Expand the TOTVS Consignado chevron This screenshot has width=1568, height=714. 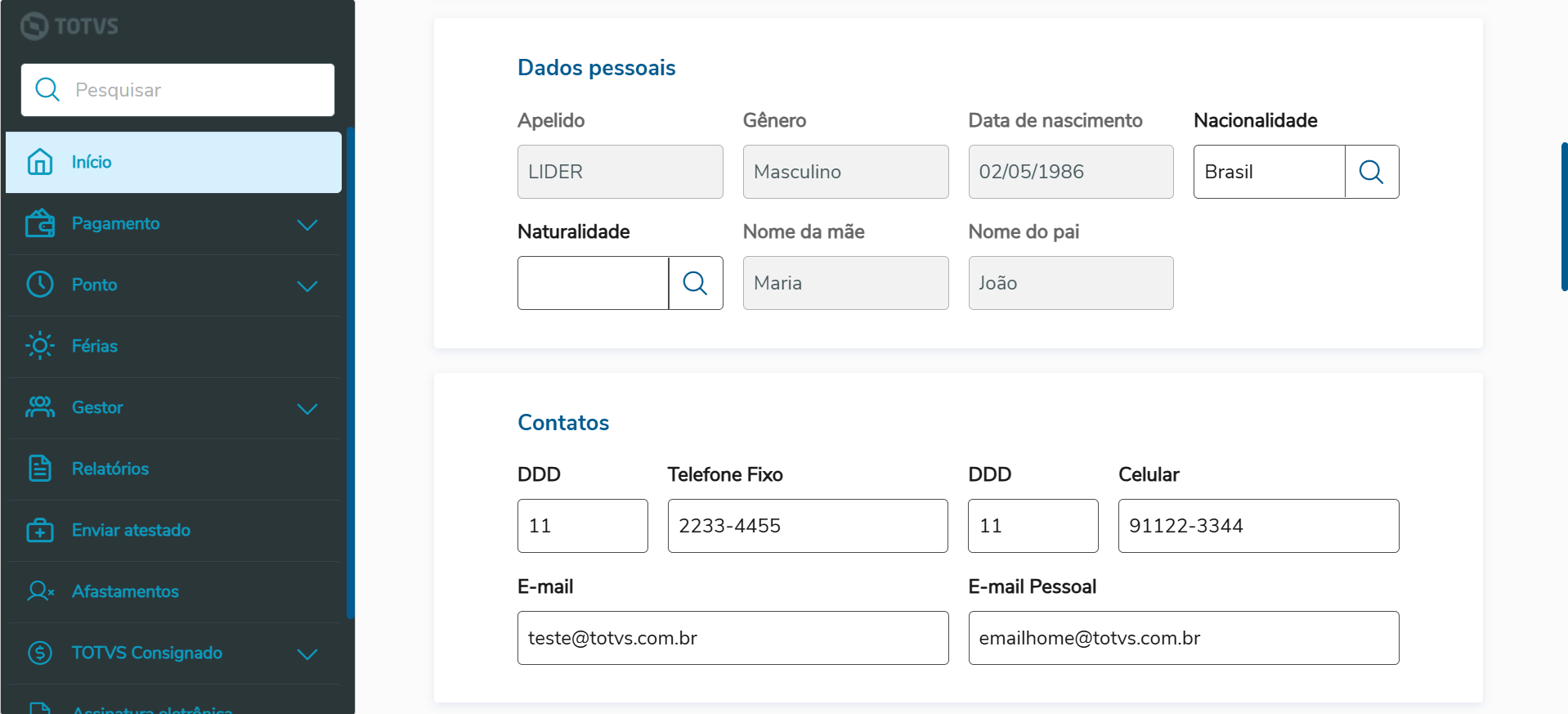307,653
